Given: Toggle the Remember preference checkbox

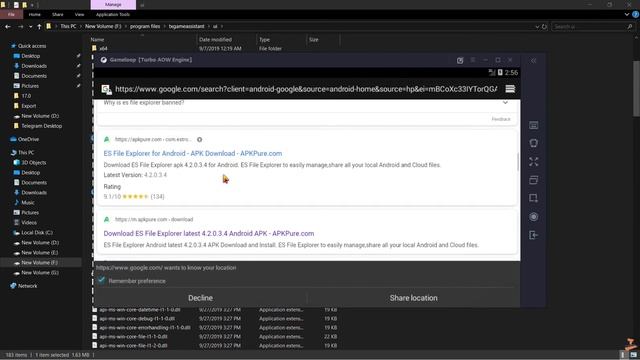Looking at the screenshot, I should pyautogui.click(x=102, y=280).
